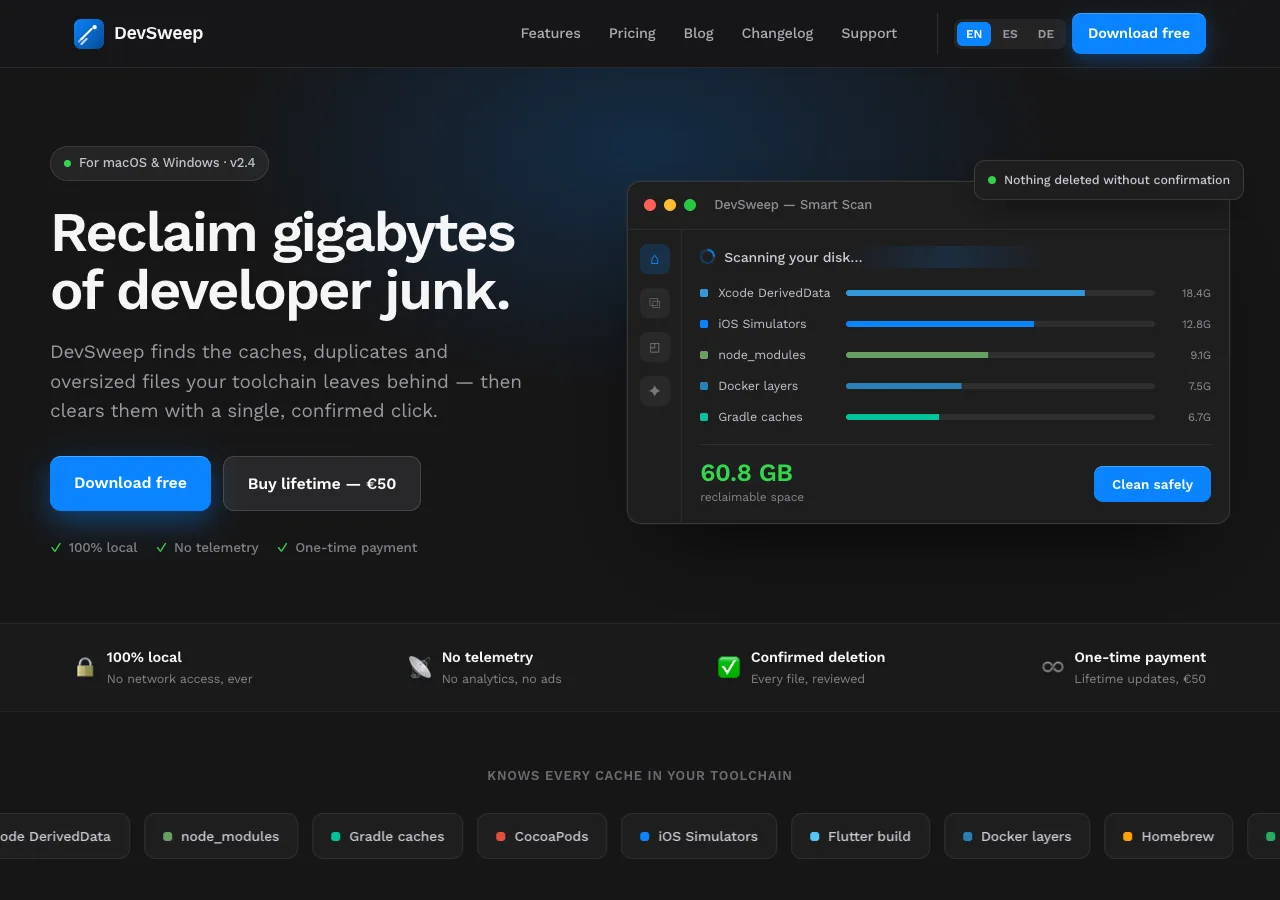Select the CocoaPods cache chip
This screenshot has width=1280, height=900.
pyautogui.click(x=542, y=836)
